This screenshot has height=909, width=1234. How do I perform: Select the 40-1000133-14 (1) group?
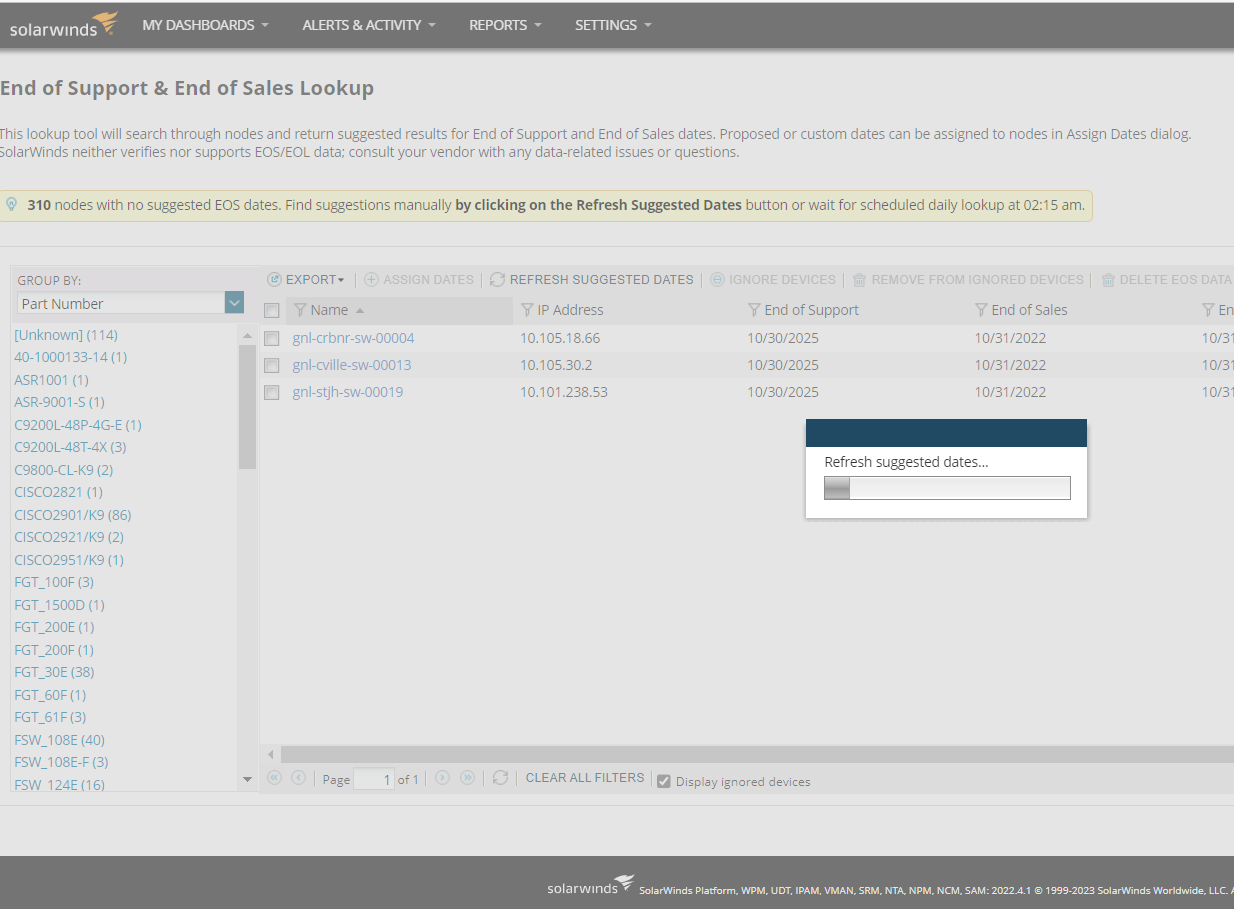(70, 357)
